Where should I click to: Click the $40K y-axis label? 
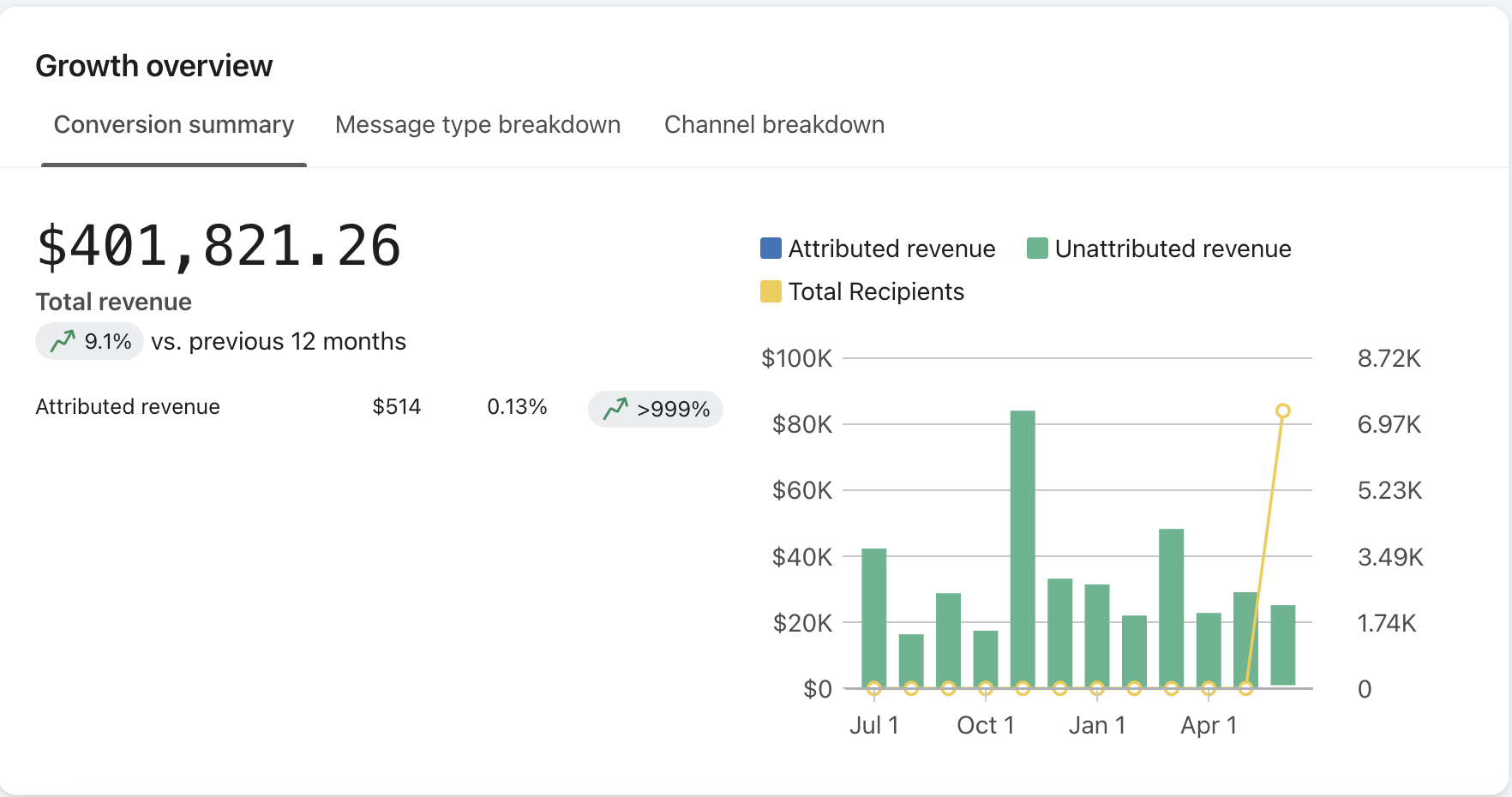[802, 557]
